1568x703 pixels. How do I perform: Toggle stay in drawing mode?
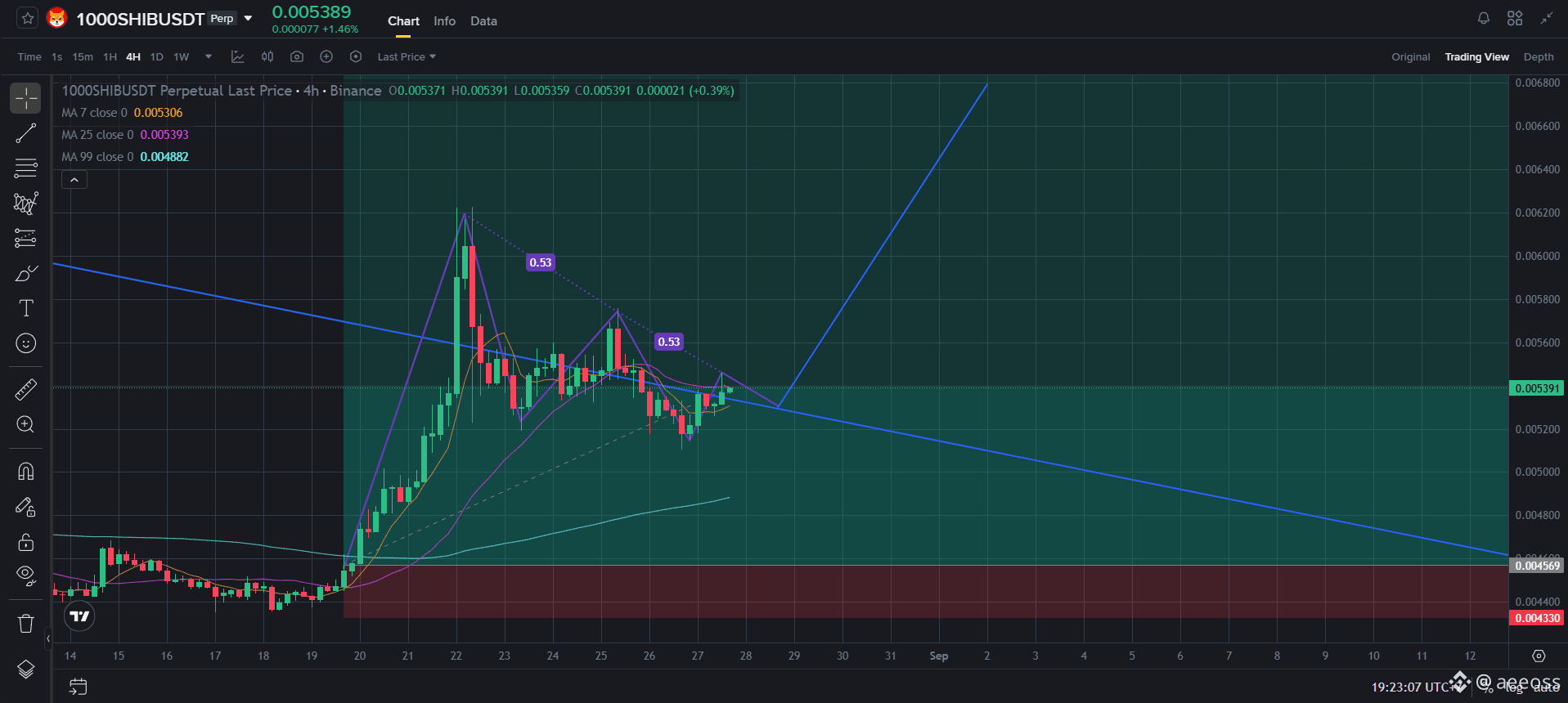(x=25, y=507)
